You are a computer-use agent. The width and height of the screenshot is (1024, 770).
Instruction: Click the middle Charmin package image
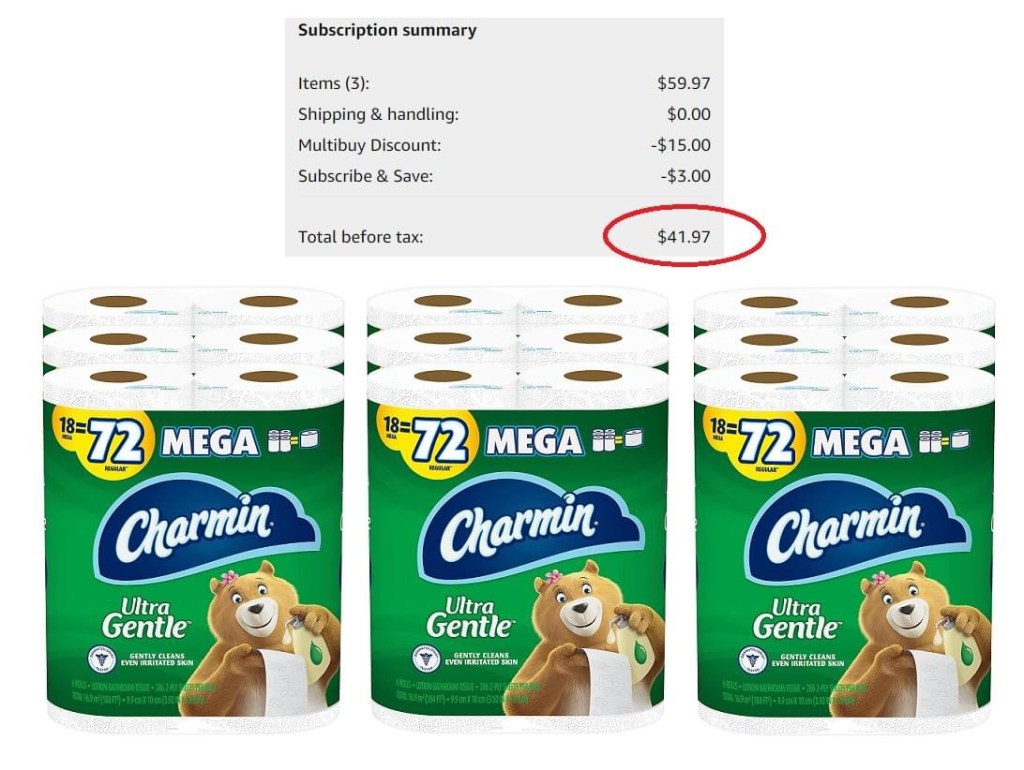[518, 509]
